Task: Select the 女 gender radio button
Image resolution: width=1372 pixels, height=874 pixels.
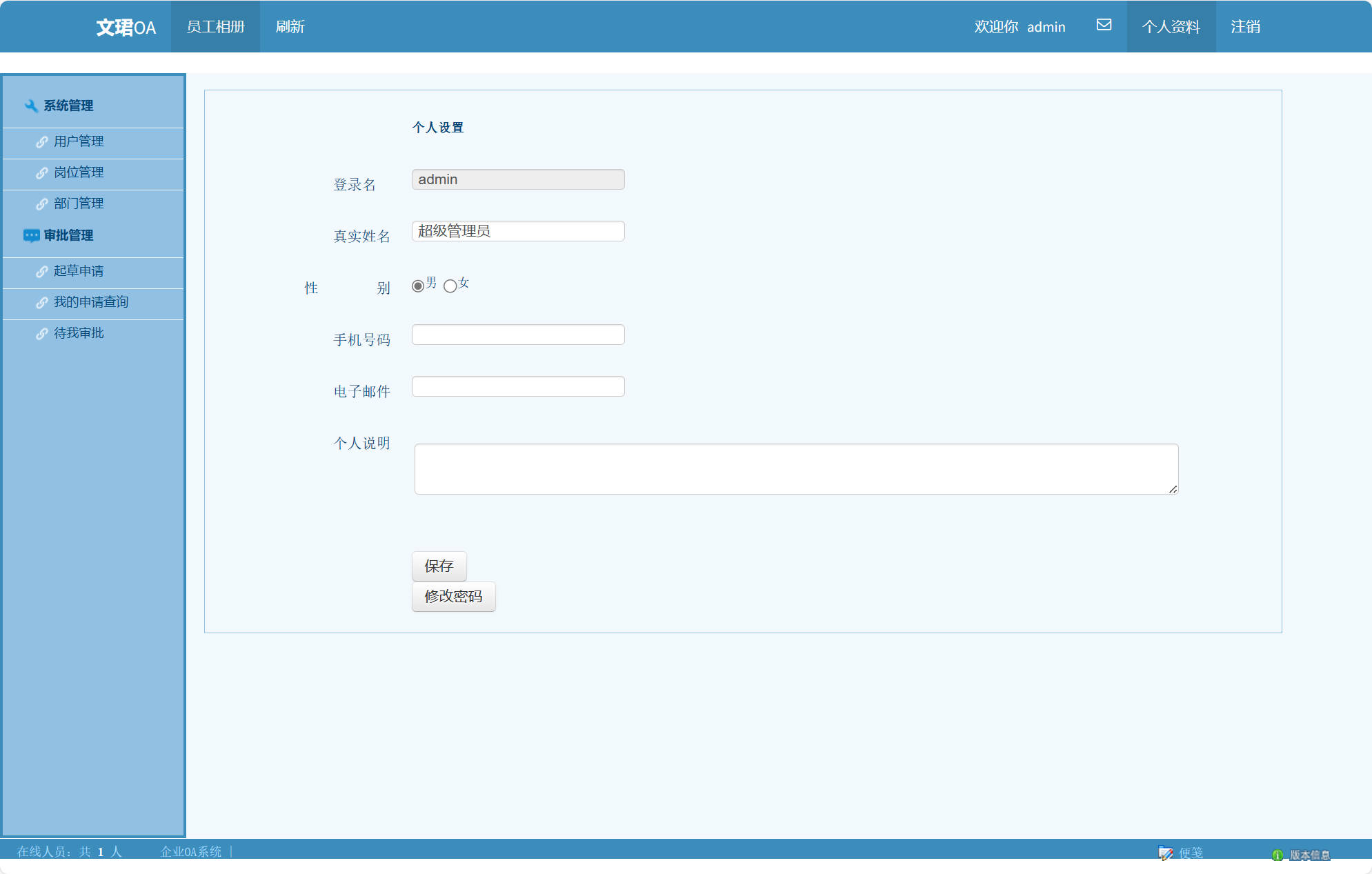Action: pyautogui.click(x=450, y=286)
